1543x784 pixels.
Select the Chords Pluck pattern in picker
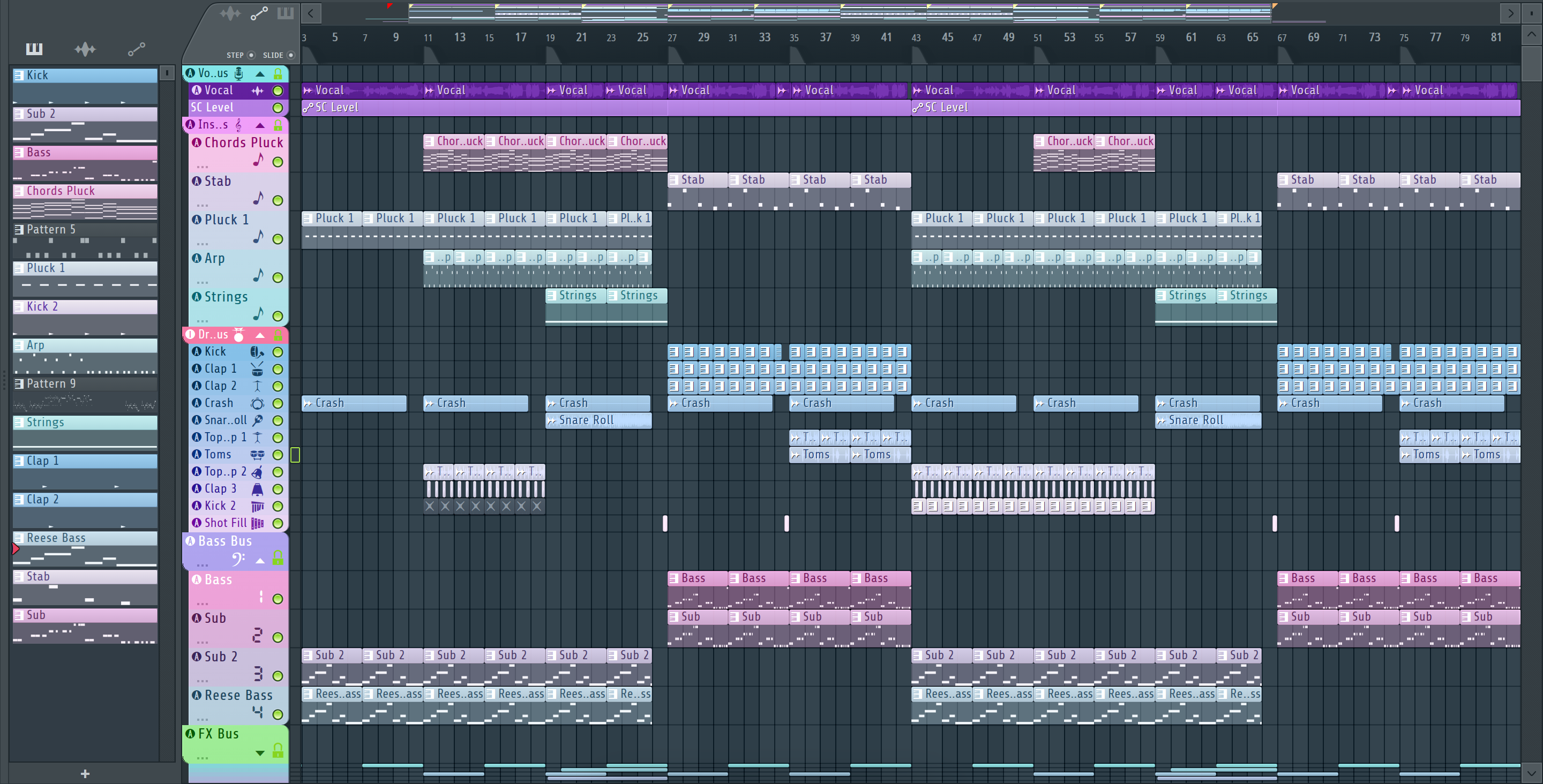[85, 201]
